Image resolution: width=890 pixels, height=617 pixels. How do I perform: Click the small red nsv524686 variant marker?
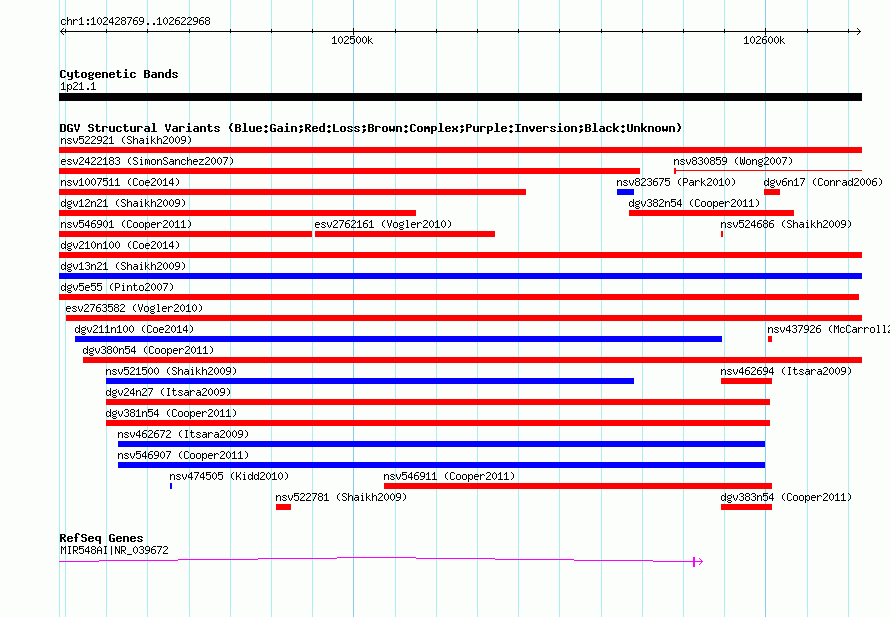[x=722, y=234]
